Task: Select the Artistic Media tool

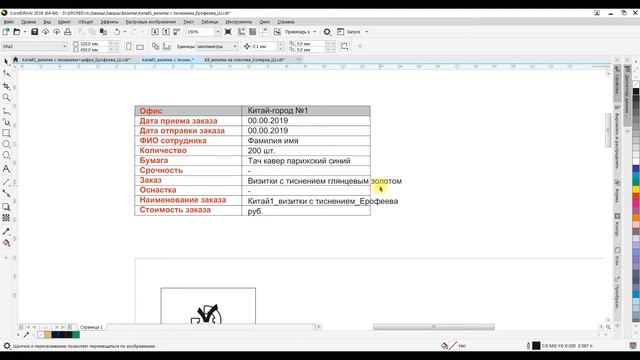Action: pos(6,122)
